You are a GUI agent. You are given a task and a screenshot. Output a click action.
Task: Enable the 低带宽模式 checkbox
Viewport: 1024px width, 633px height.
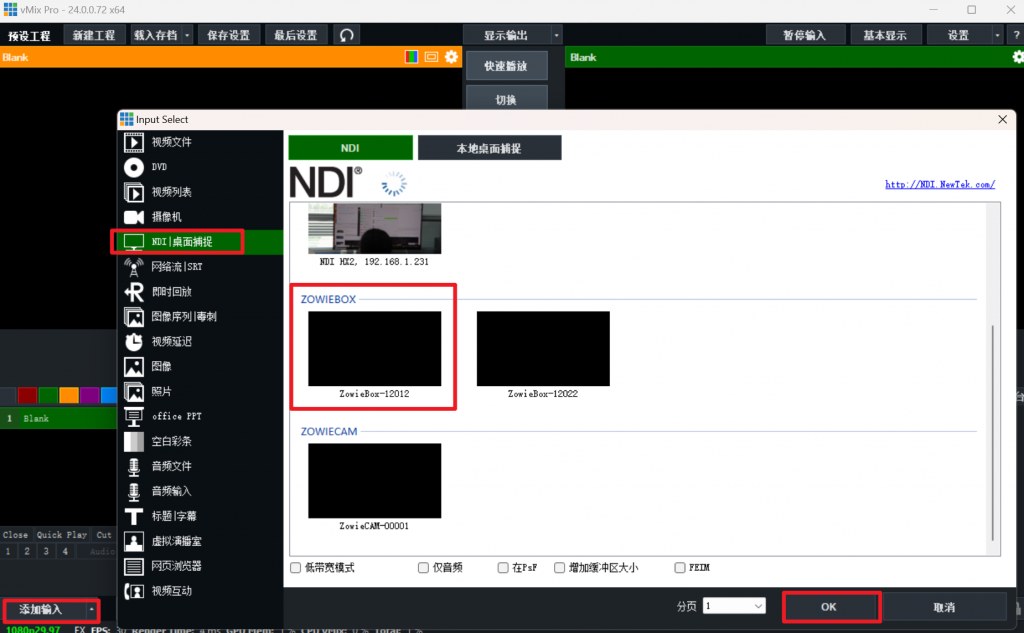pos(296,568)
